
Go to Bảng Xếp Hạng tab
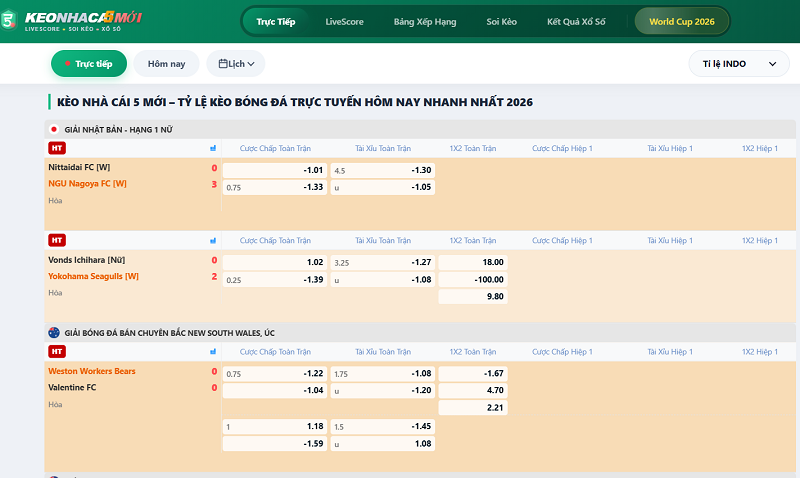coord(425,21)
